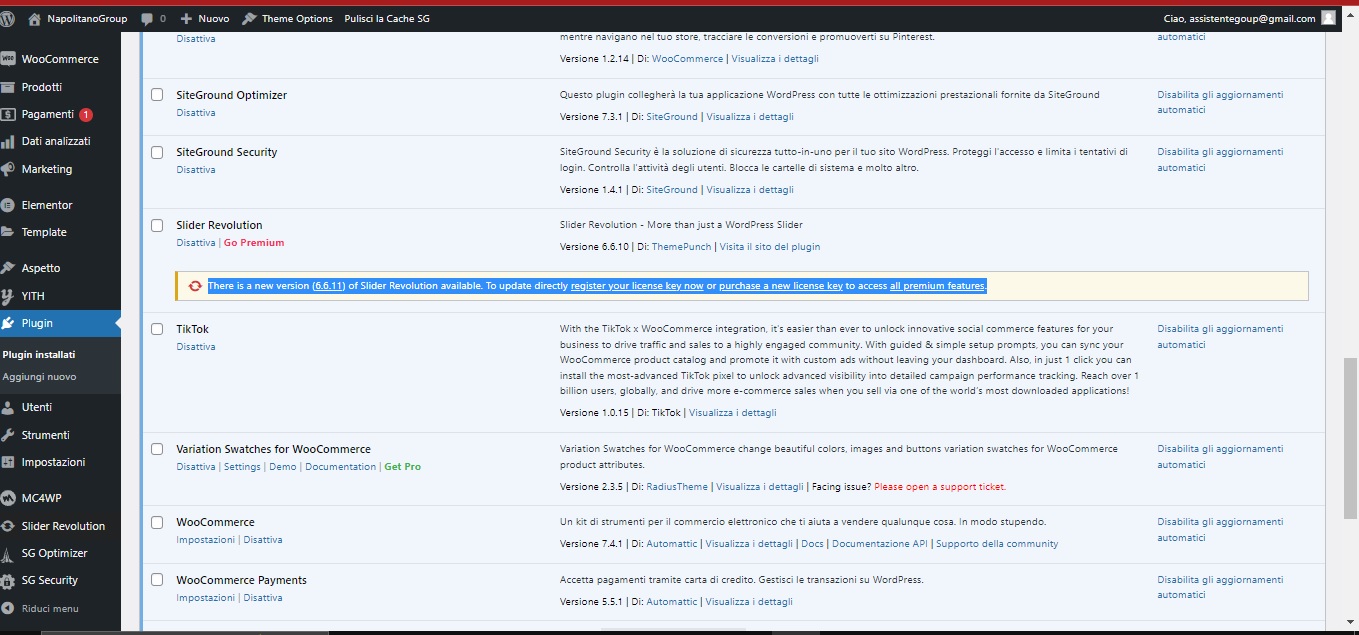This screenshot has height=635, width=1359.
Task: Disable auto-updates for SiteGround Security
Action: pos(1220,160)
